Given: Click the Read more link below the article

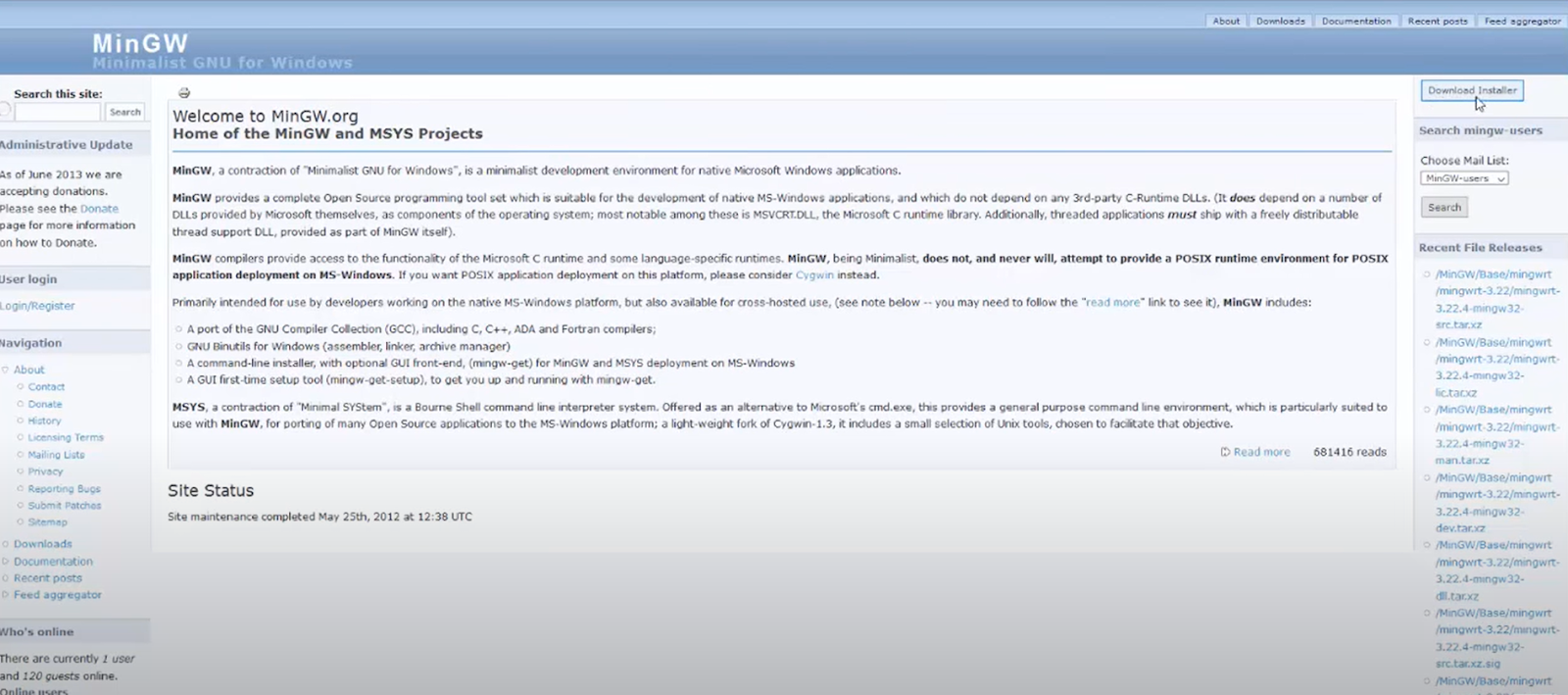Looking at the screenshot, I should (x=1261, y=452).
